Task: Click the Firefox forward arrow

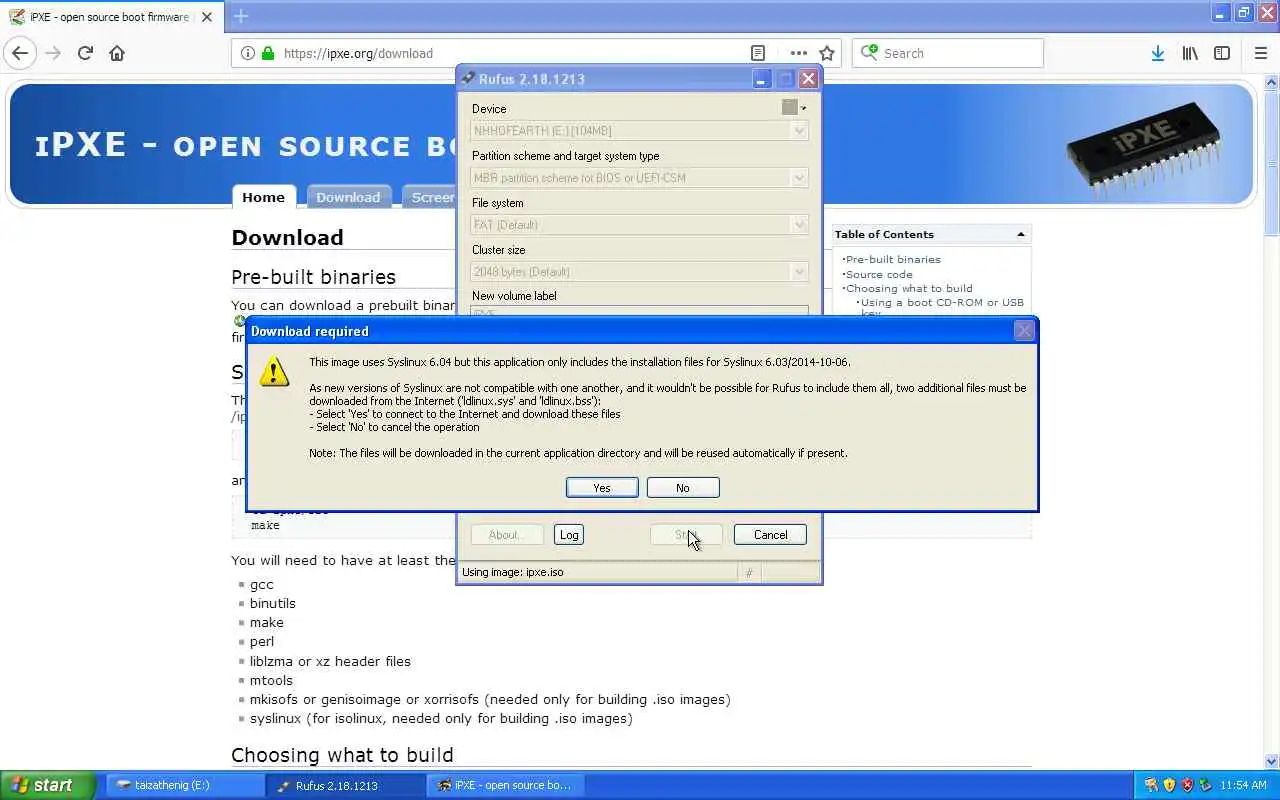Action: [53, 53]
